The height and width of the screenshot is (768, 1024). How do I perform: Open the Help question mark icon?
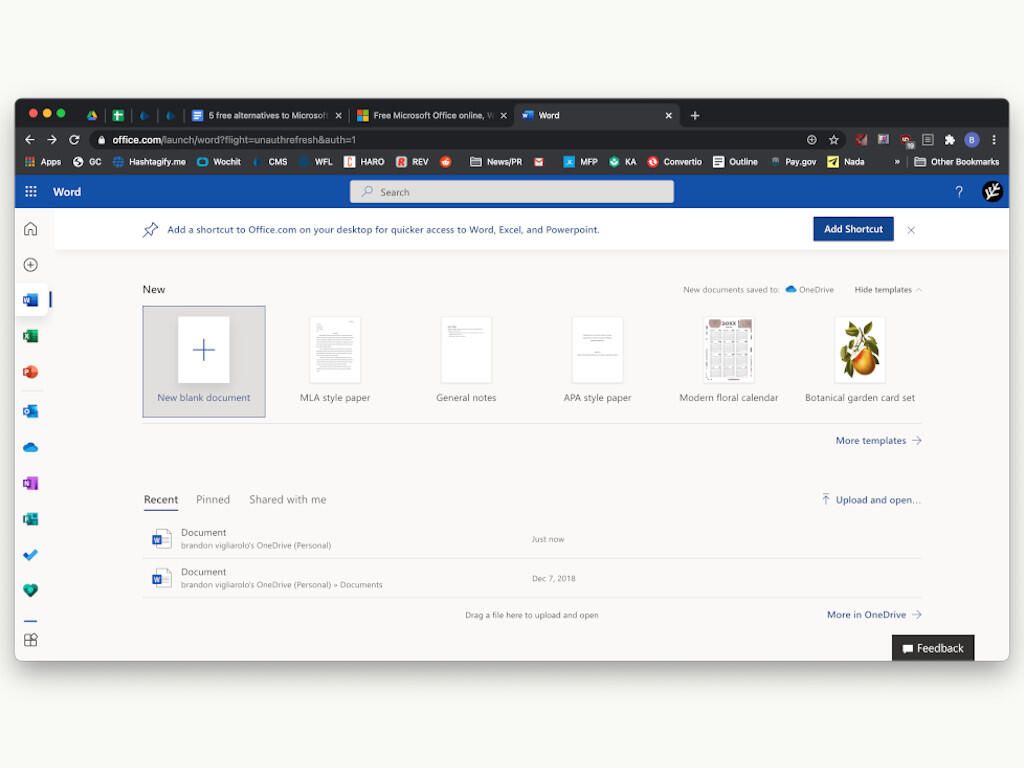click(x=958, y=192)
